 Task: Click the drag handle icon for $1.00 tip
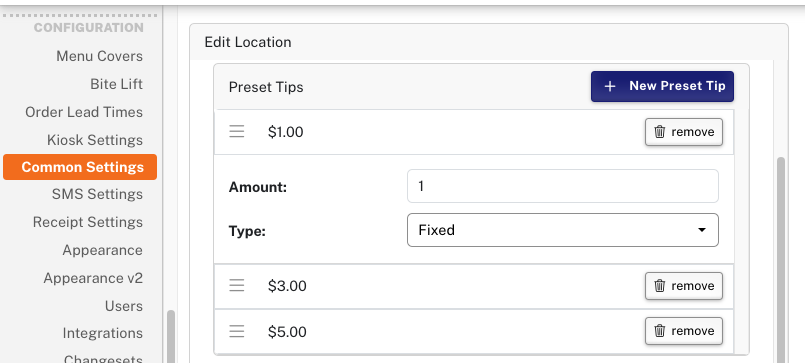(x=237, y=131)
